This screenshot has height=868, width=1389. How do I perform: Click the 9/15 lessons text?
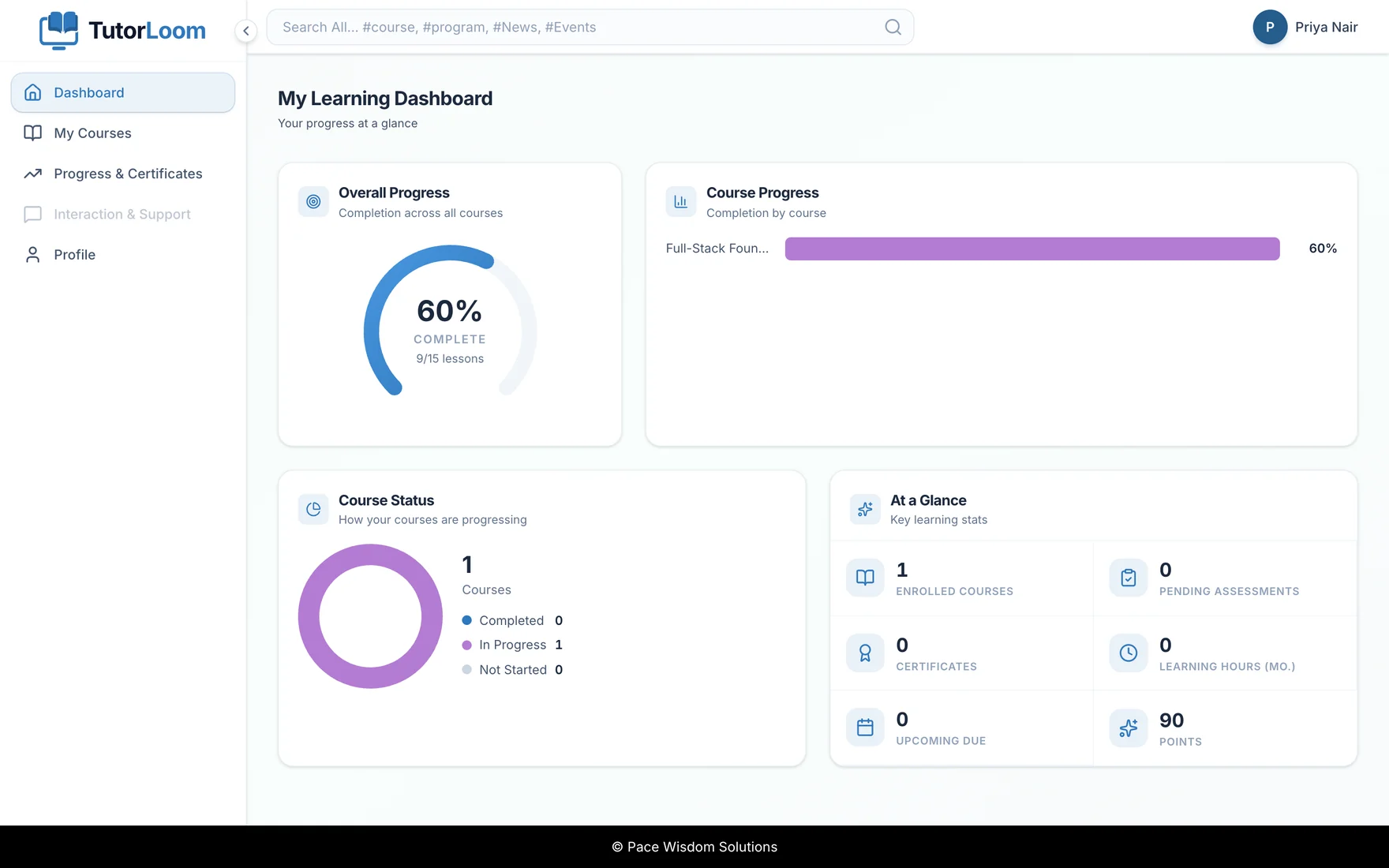pyautogui.click(x=450, y=359)
